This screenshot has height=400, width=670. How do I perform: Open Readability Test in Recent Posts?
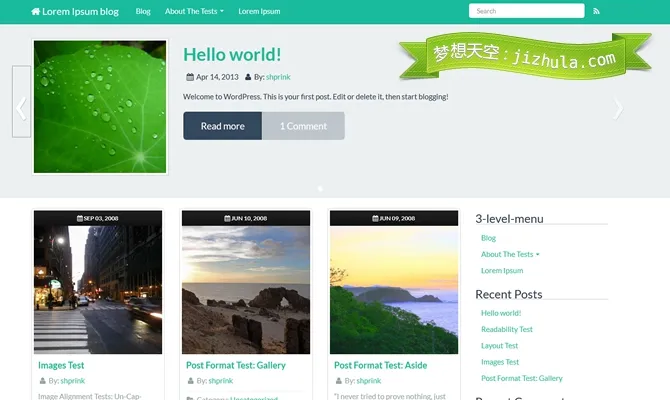tap(507, 329)
